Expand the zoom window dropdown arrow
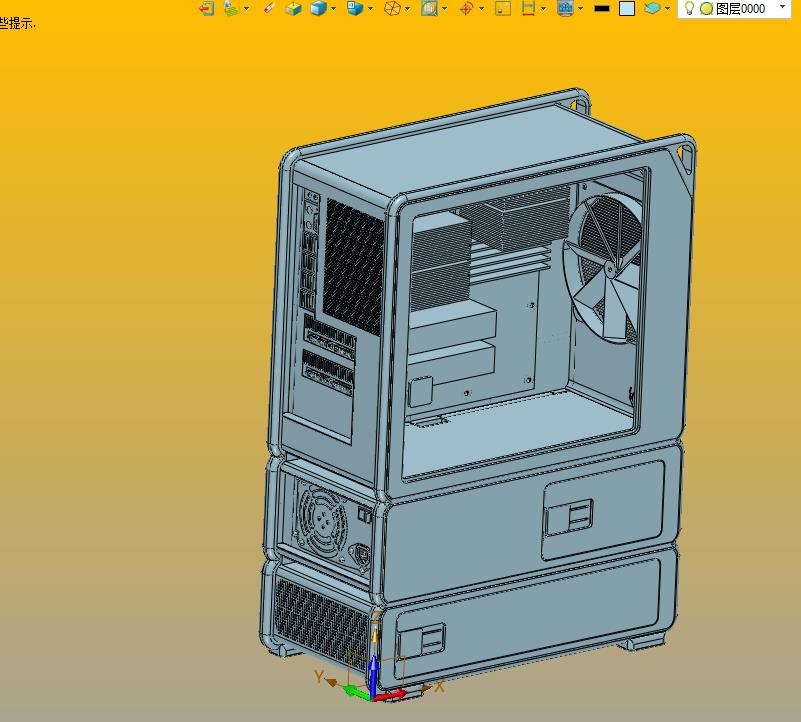801x722 pixels. tap(444, 9)
